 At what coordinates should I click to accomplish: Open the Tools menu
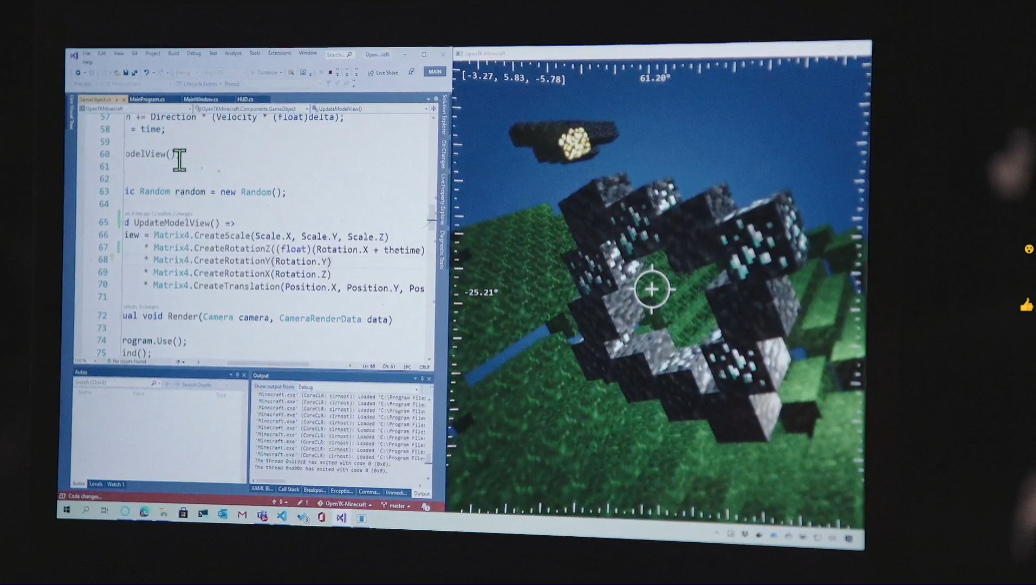click(x=255, y=53)
